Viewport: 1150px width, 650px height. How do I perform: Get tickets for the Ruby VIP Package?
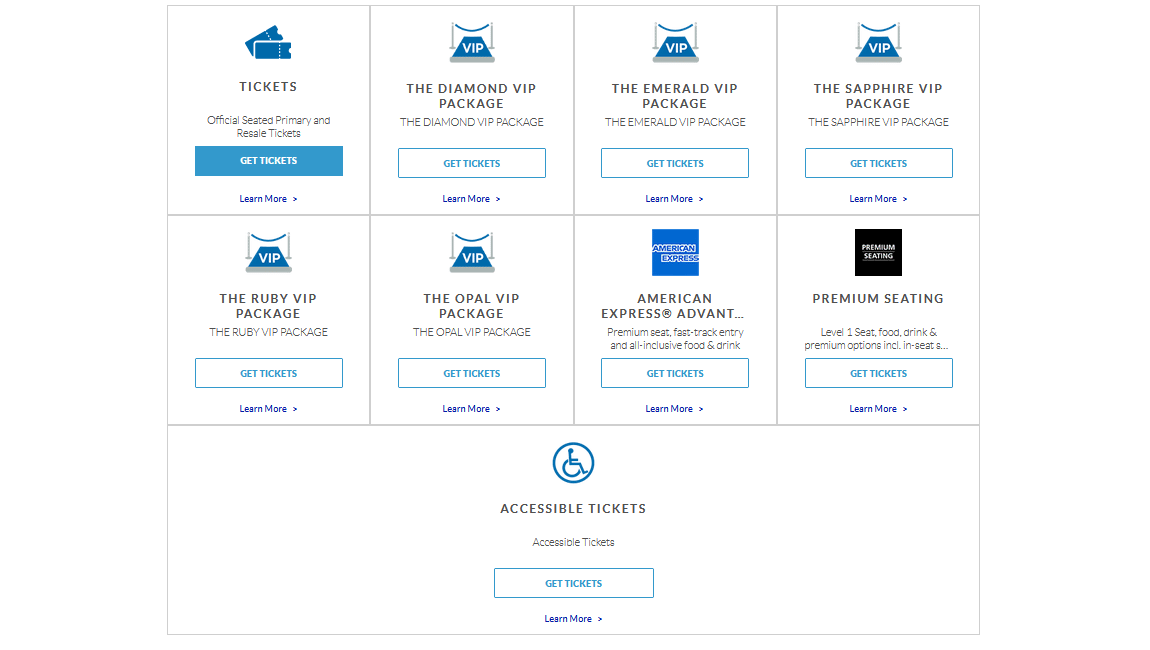coord(268,373)
